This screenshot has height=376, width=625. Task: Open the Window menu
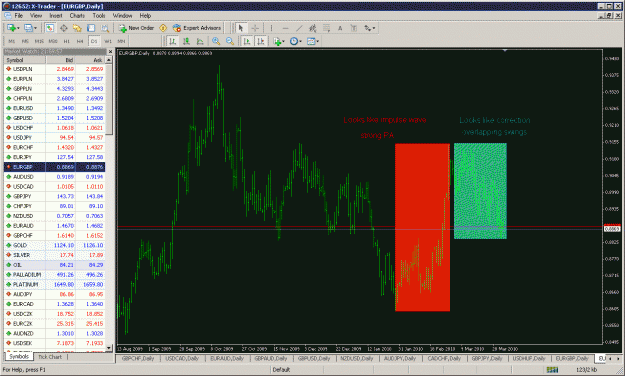coord(122,16)
